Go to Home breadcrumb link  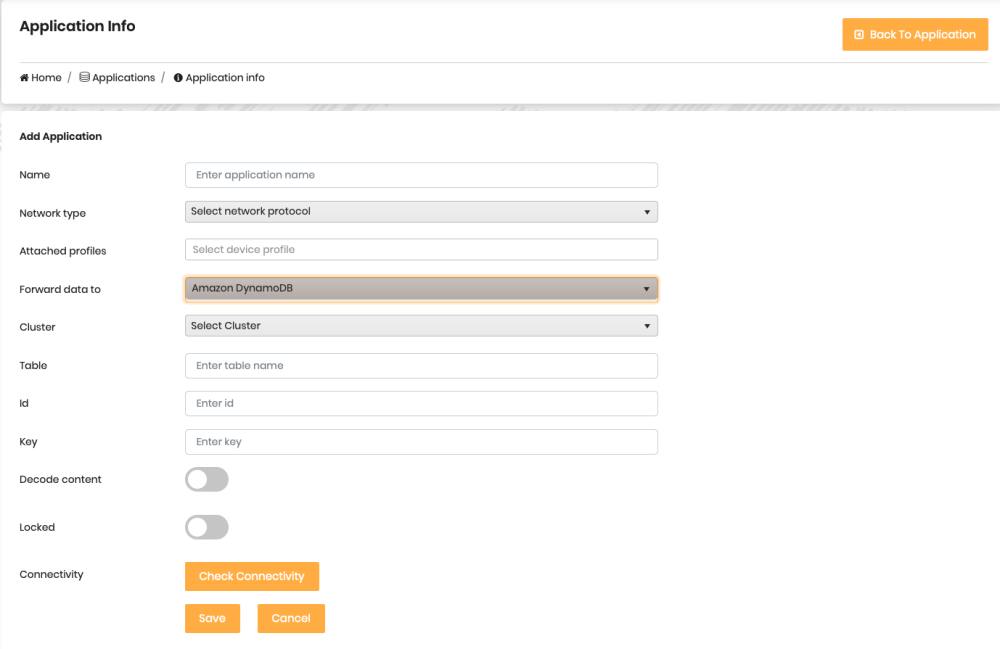pos(46,78)
